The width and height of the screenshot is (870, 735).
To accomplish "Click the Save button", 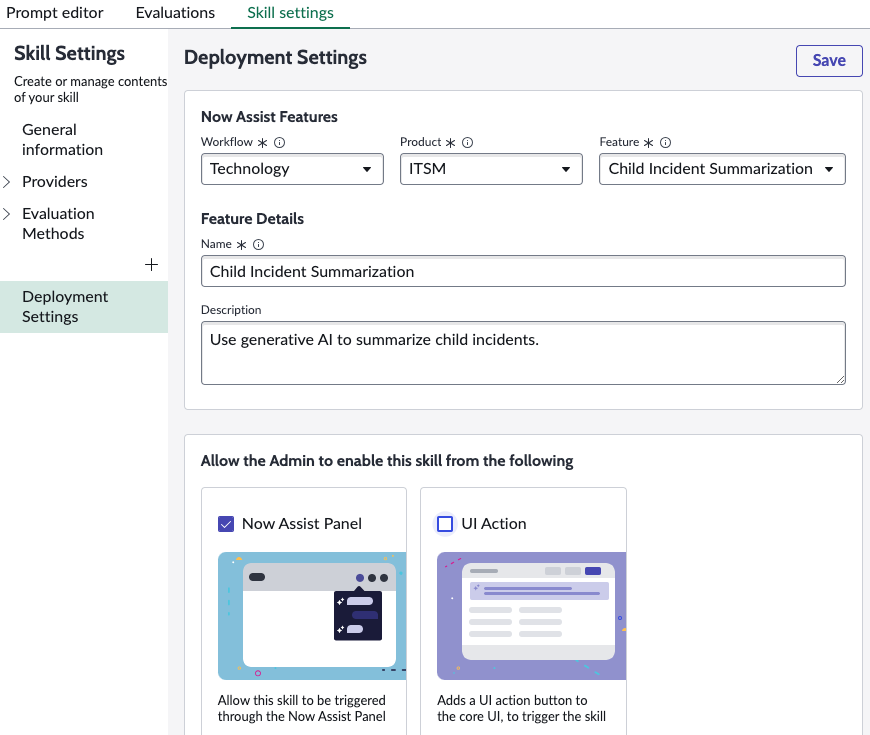I will click(829, 60).
